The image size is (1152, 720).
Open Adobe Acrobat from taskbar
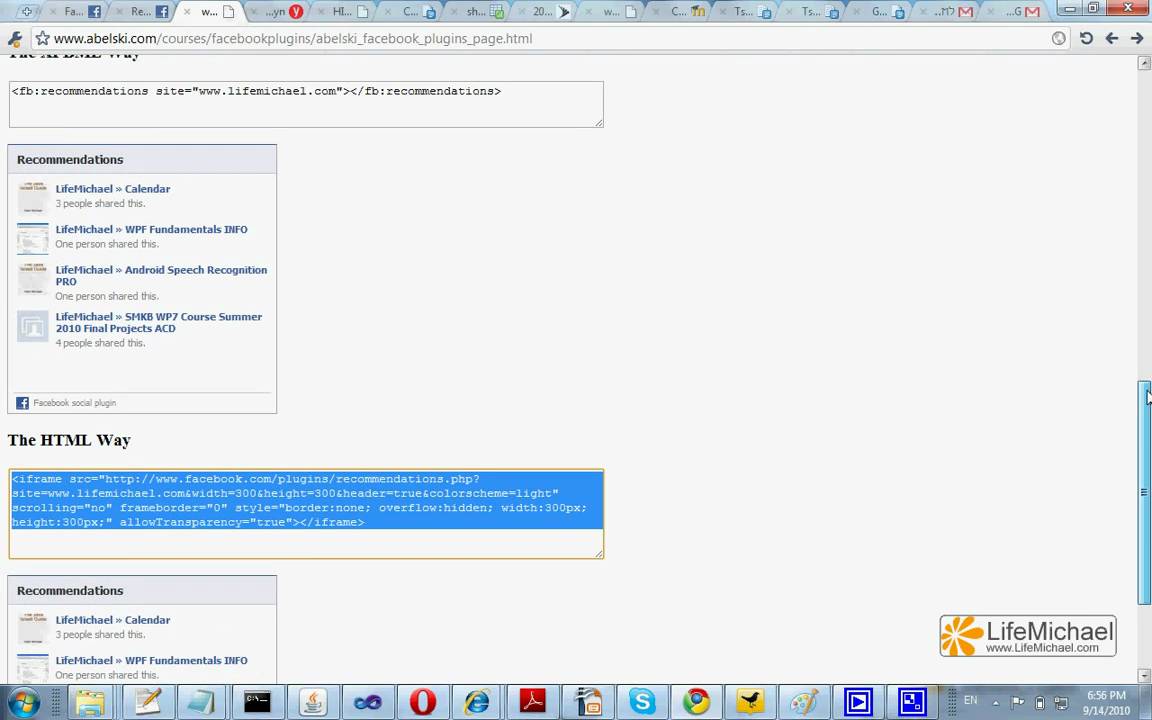(x=533, y=702)
